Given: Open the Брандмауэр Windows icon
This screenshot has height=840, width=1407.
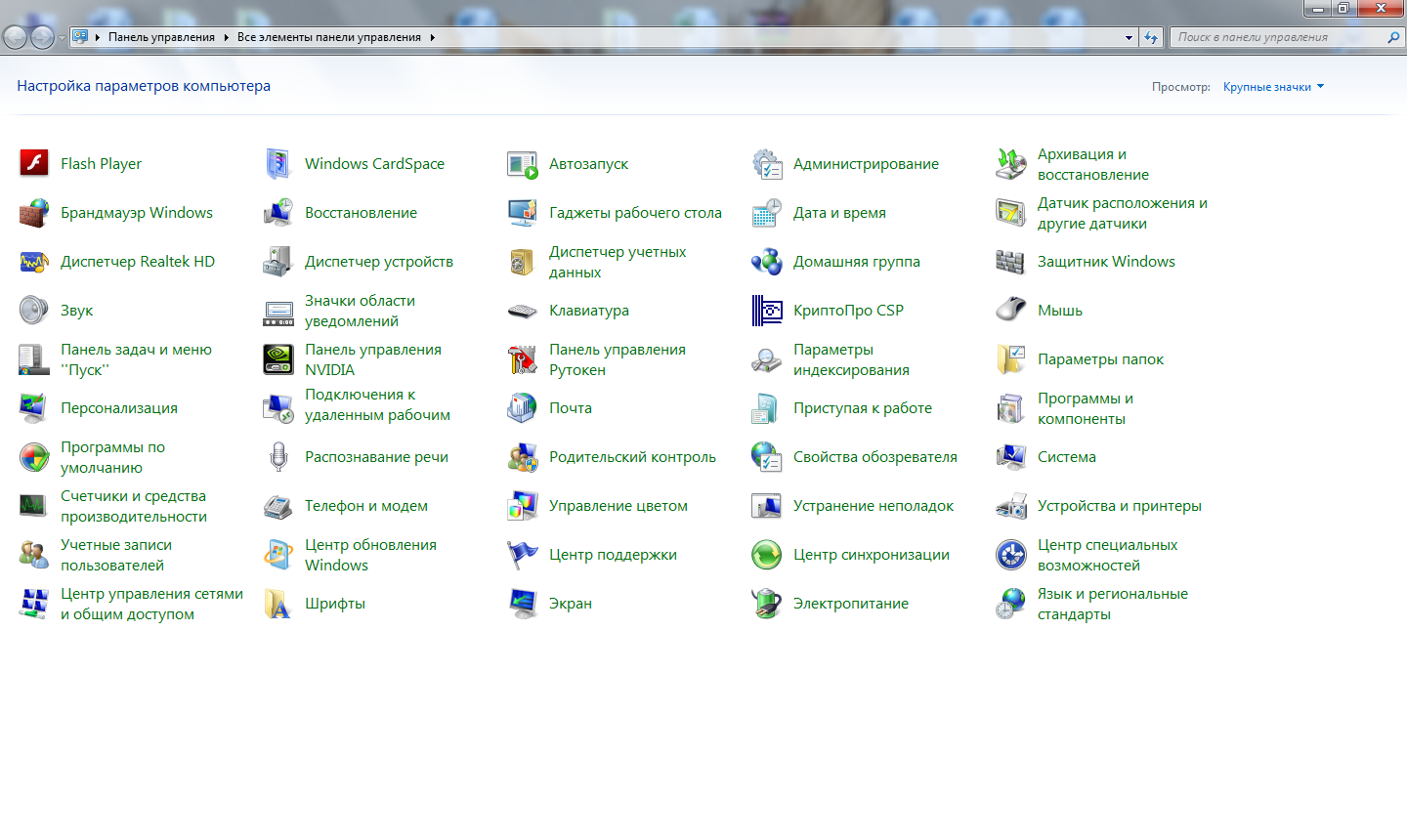Looking at the screenshot, I should point(34,212).
